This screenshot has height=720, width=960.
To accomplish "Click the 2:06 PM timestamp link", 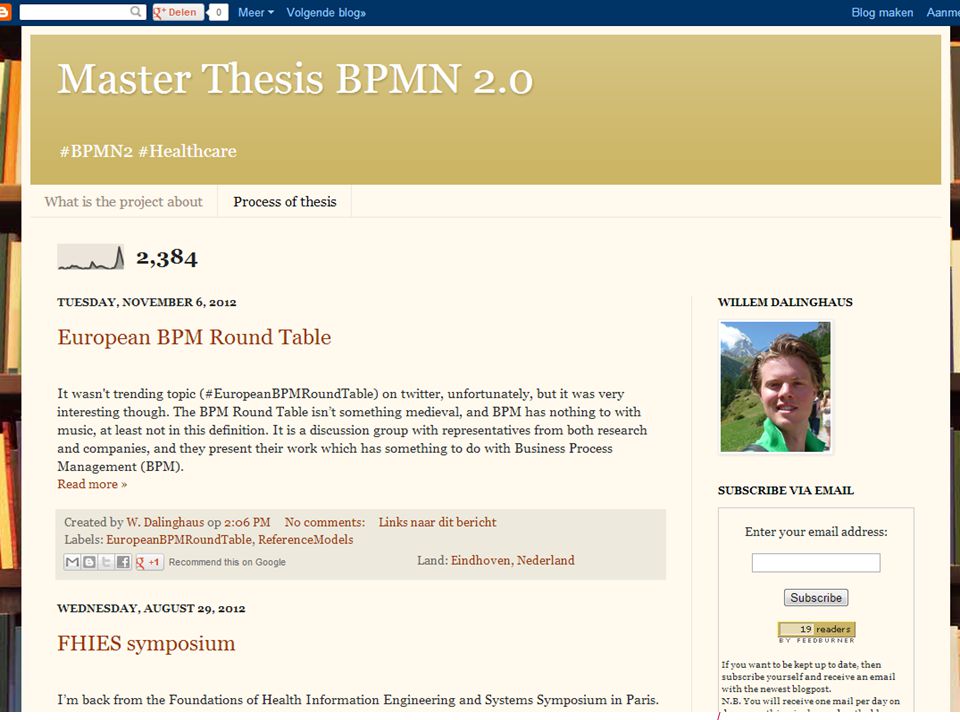I will (247, 522).
